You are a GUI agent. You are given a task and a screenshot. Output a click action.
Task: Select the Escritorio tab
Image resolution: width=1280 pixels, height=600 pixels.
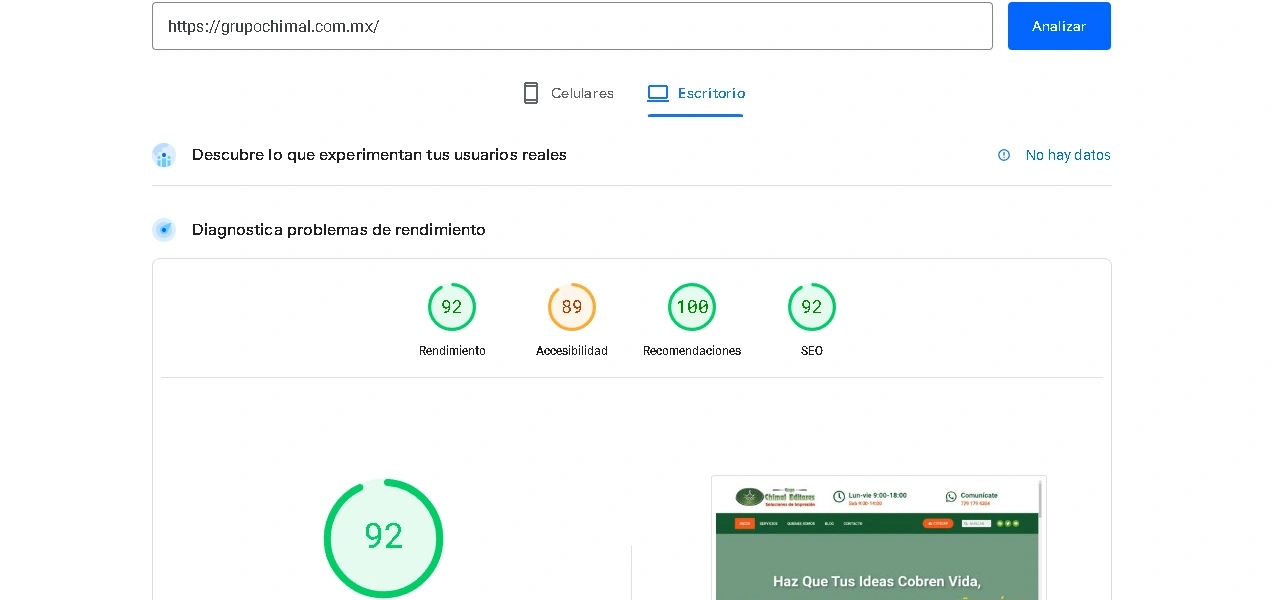pyautogui.click(x=695, y=93)
